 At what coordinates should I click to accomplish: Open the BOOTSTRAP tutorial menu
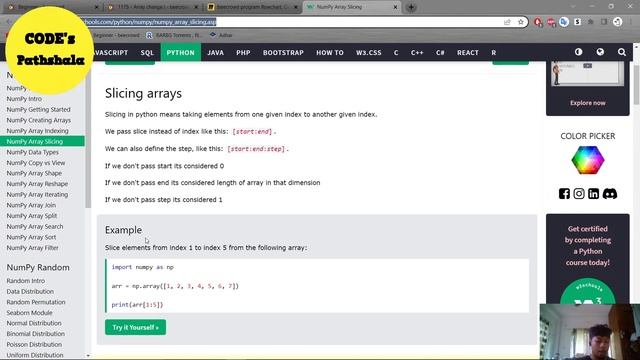[283, 53]
